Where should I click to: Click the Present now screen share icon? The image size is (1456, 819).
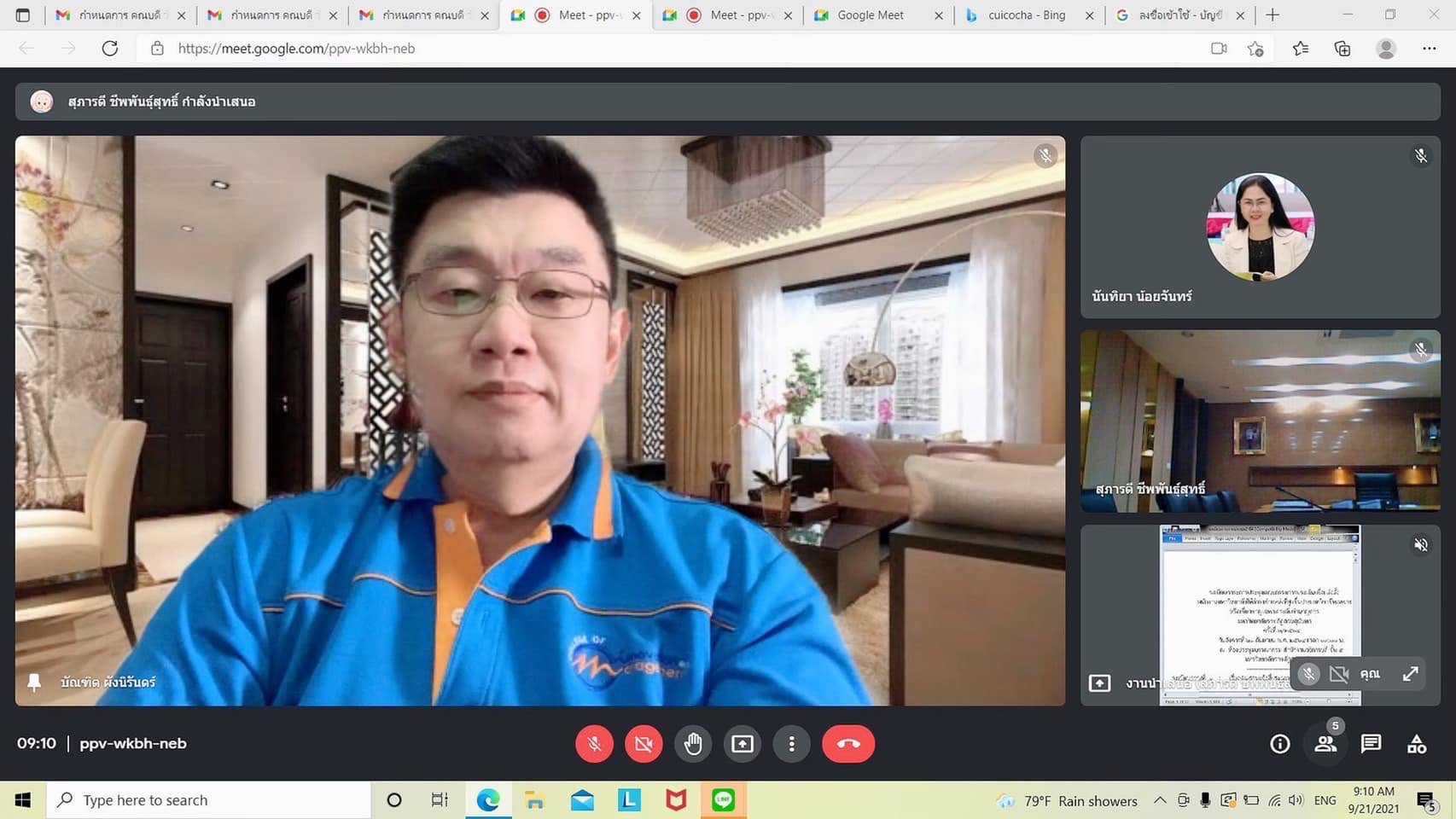pos(743,744)
